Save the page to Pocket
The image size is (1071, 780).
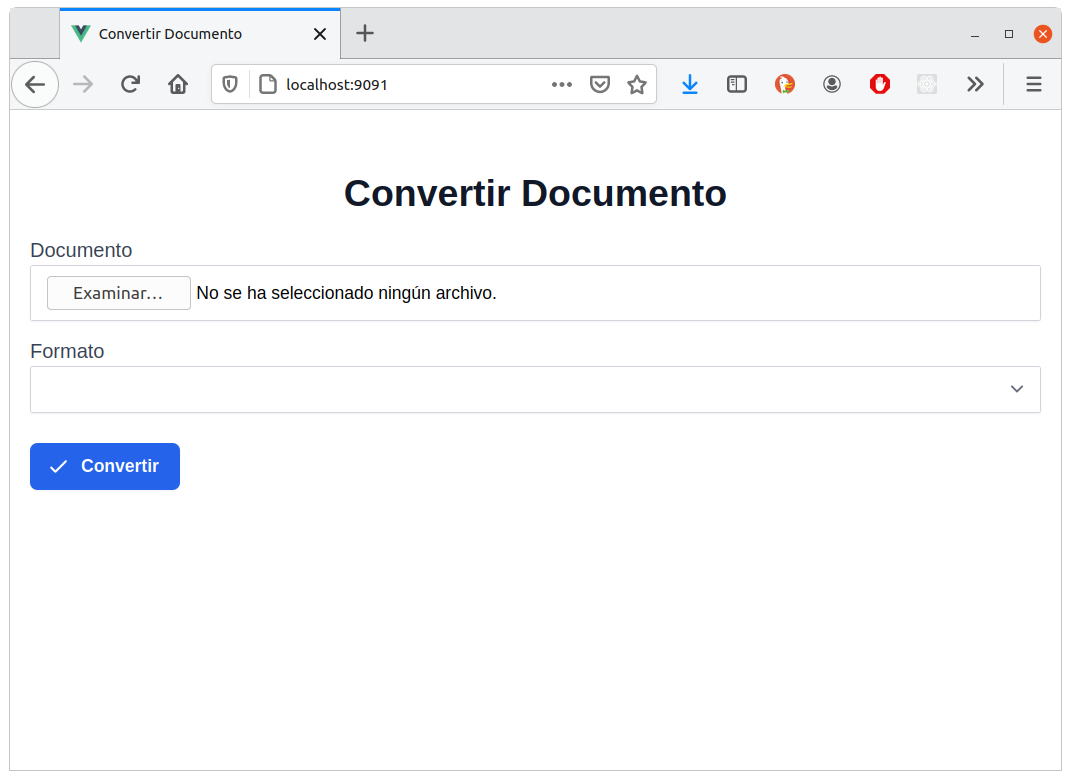pos(600,84)
